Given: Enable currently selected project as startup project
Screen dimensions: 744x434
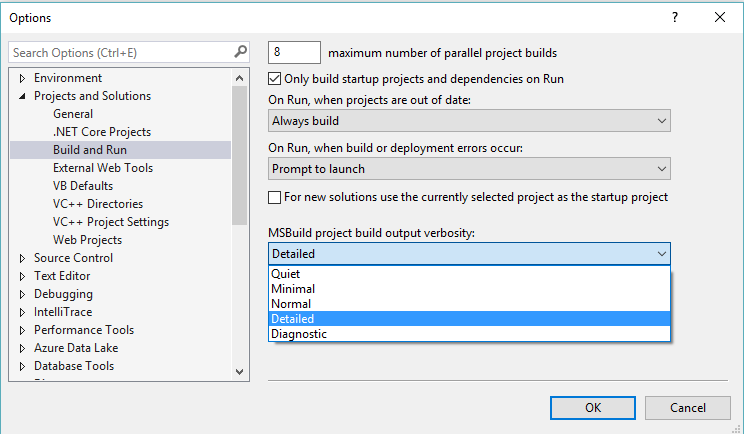Looking at the screenshot, I should (x=274, y=197).
